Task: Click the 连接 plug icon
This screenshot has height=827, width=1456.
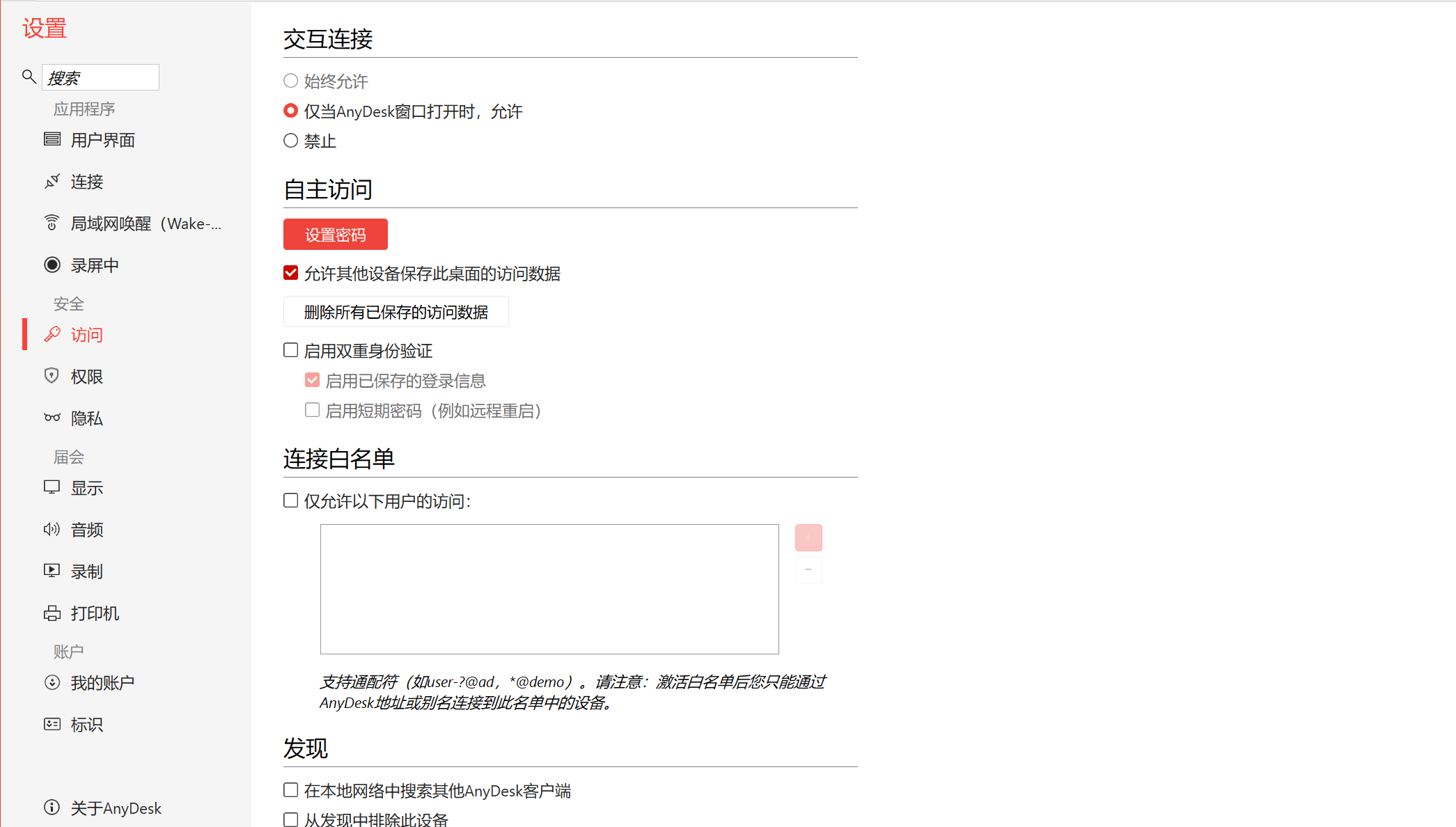Action: (52, 181)
